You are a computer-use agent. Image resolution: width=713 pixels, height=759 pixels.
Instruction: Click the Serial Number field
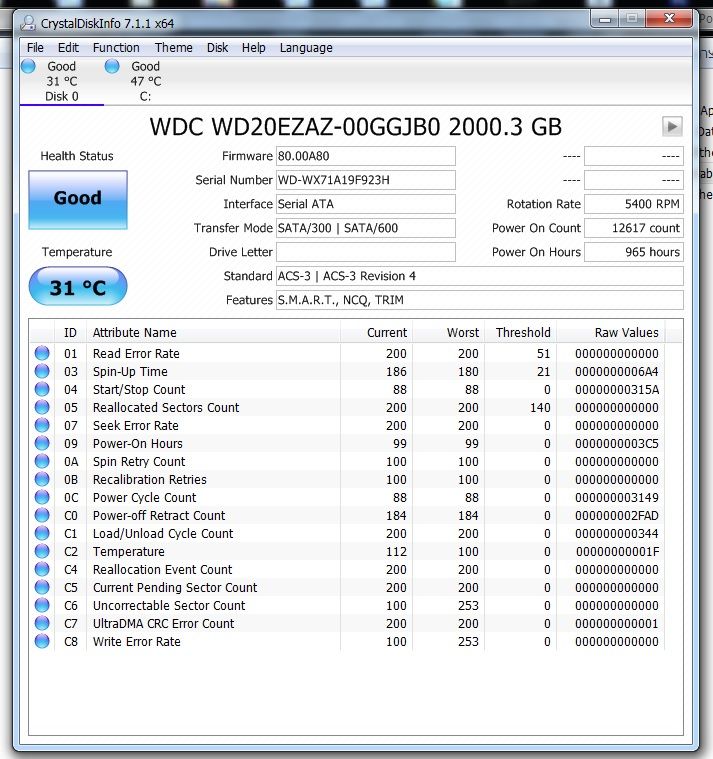(x=365, y=180)
